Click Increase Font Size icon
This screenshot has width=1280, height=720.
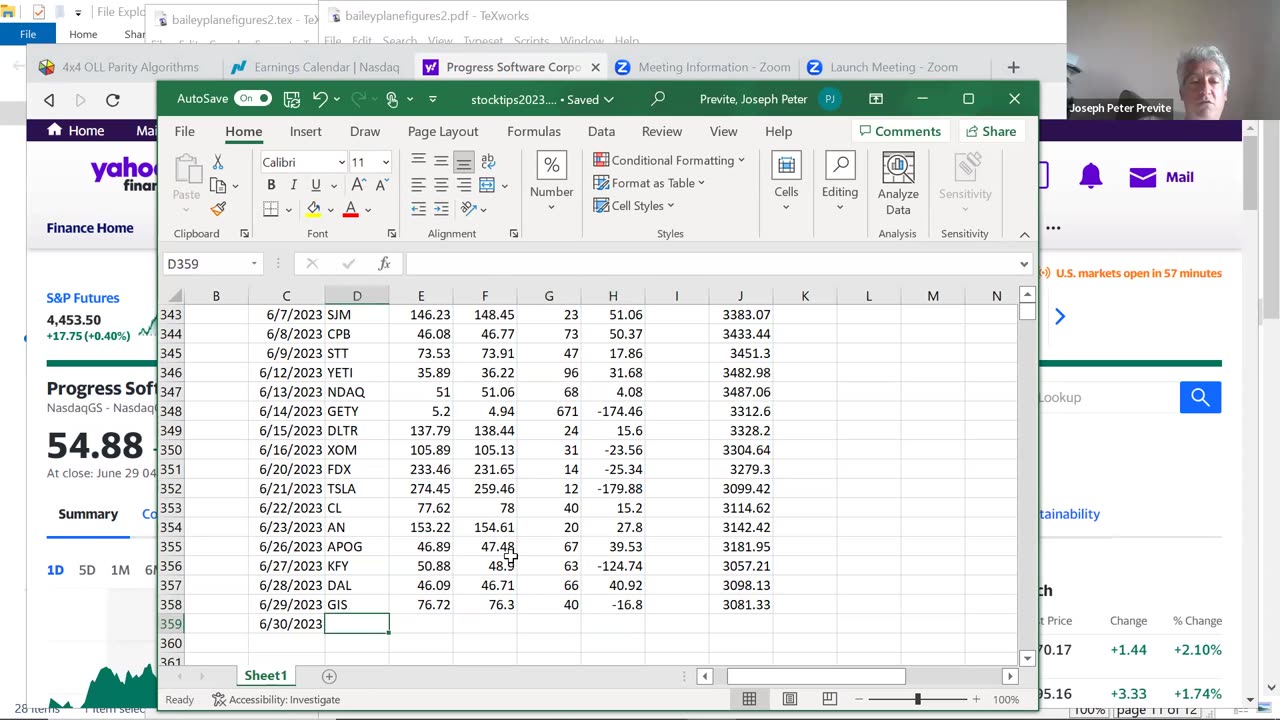coord(358,185)
